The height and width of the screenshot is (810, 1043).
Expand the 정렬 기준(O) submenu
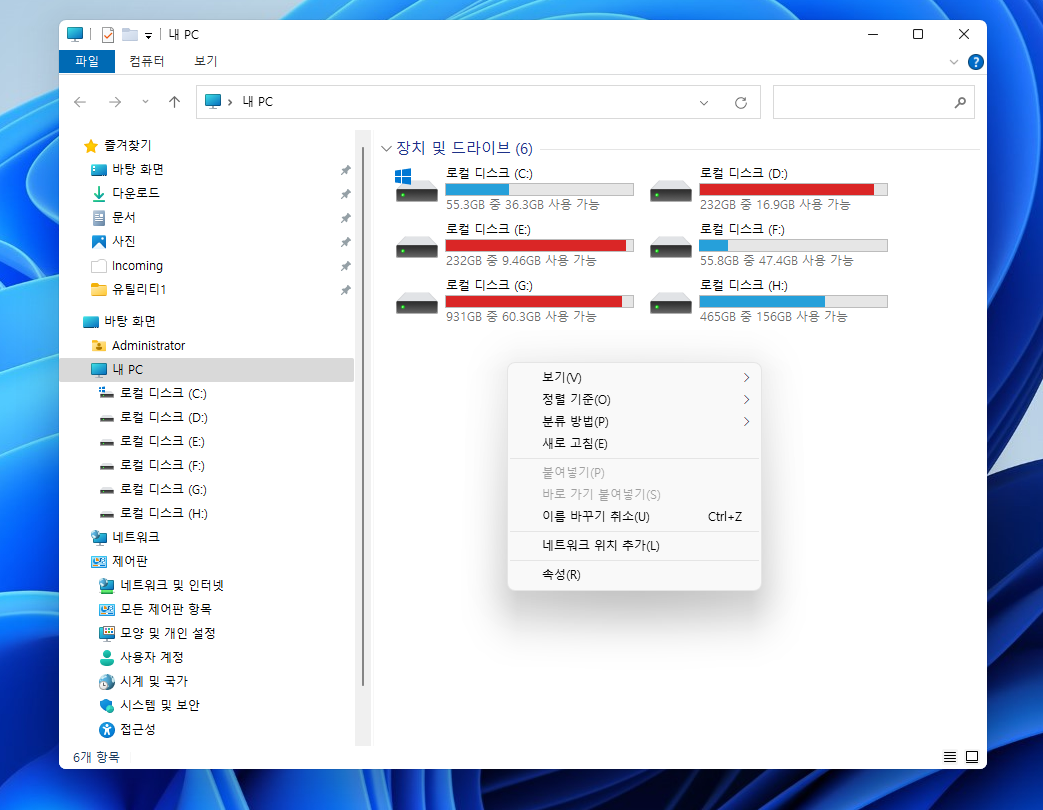(634, 399)
